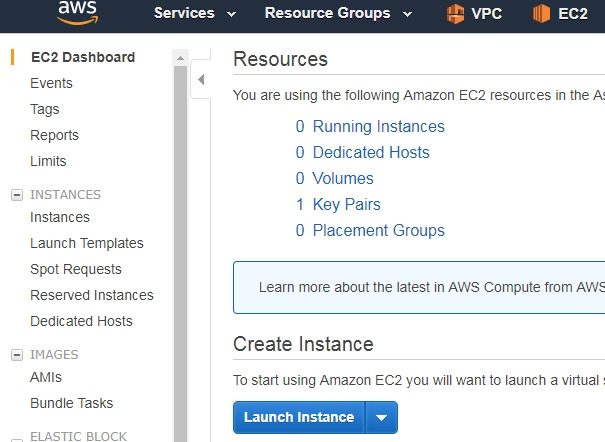Image resolution: width=605 pixels, height=442 pixels.
Task: Open AMIs under the Images section
Action: (x=46, y=377)
